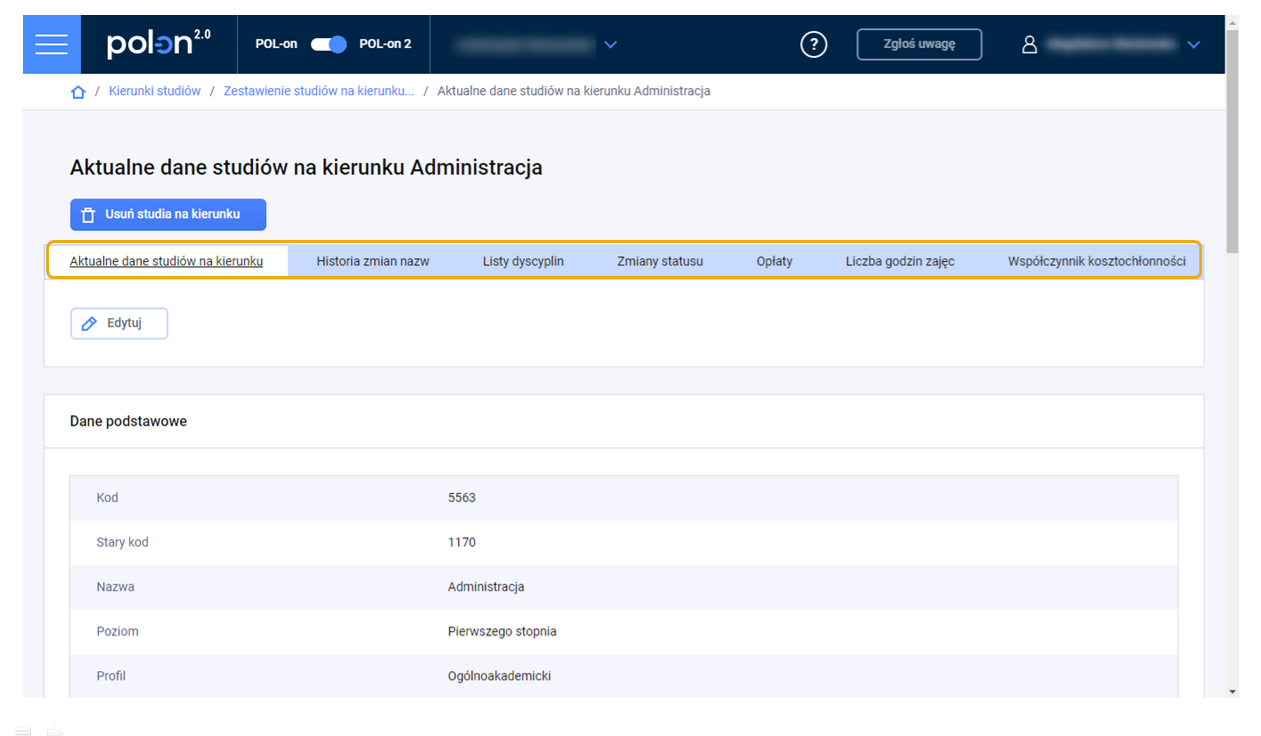
Task: Click the Stary kod row label
Action: 122,542
